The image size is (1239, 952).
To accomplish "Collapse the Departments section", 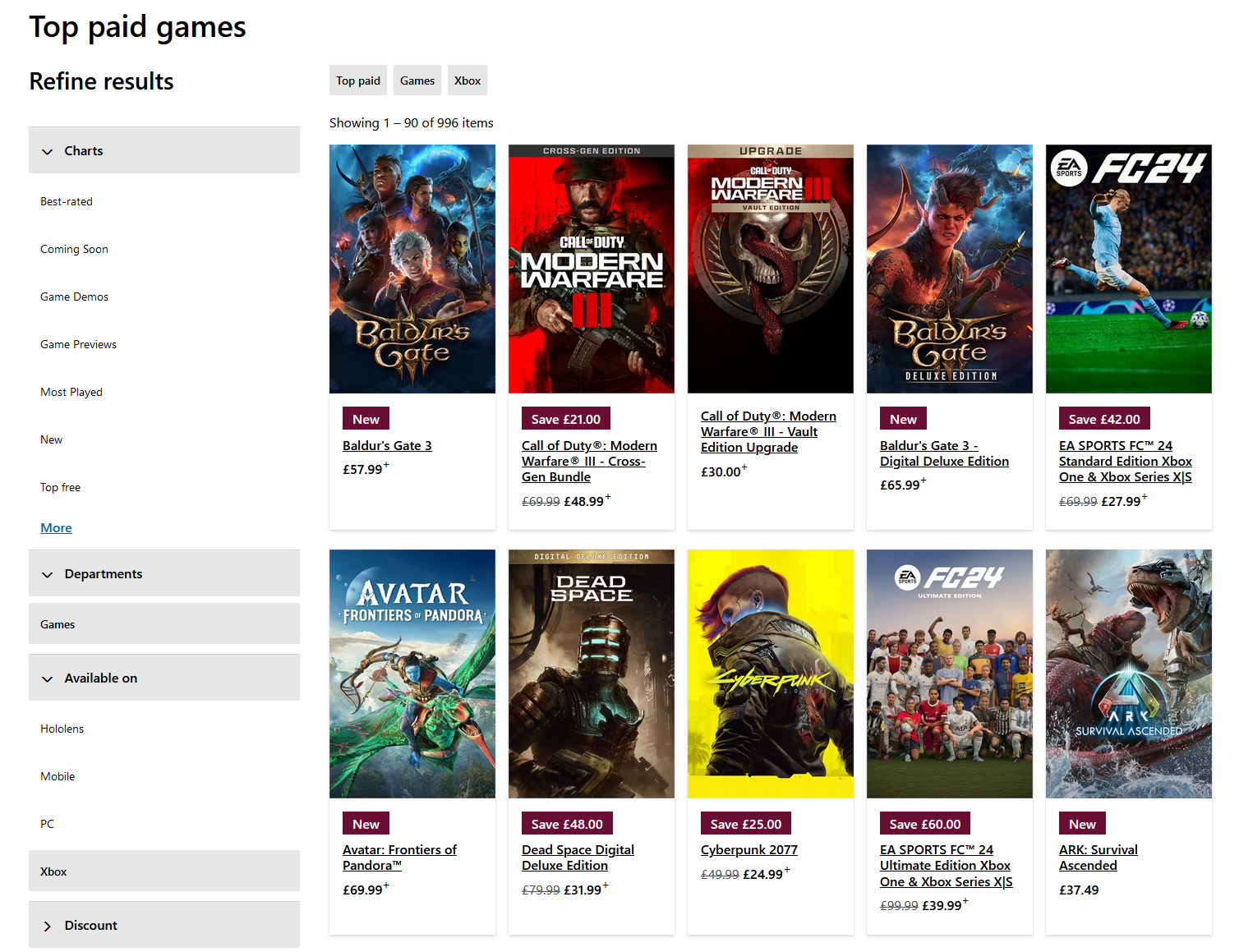I will (164, 573).
